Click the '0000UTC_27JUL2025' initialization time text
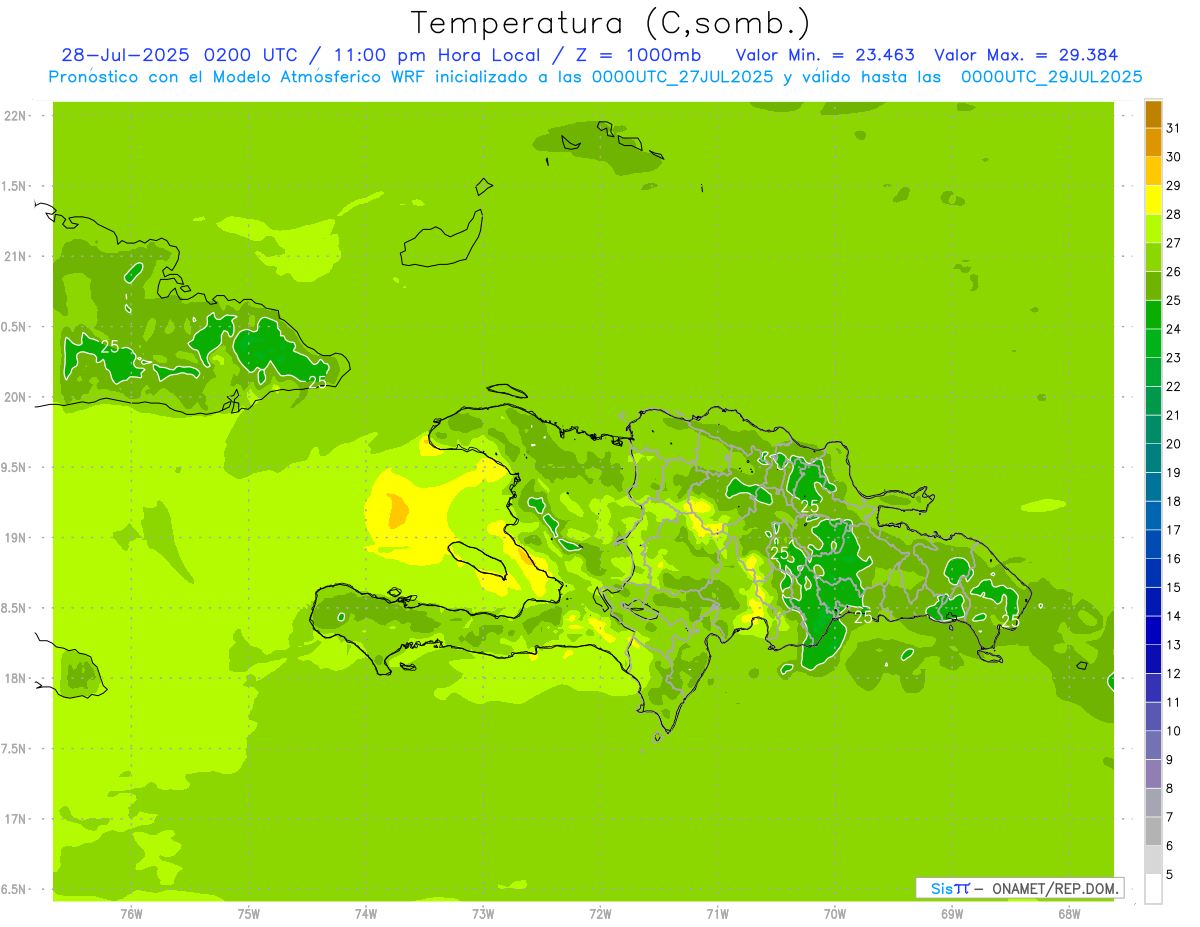This screenshot has width=1200, height=927. (682, 76)
